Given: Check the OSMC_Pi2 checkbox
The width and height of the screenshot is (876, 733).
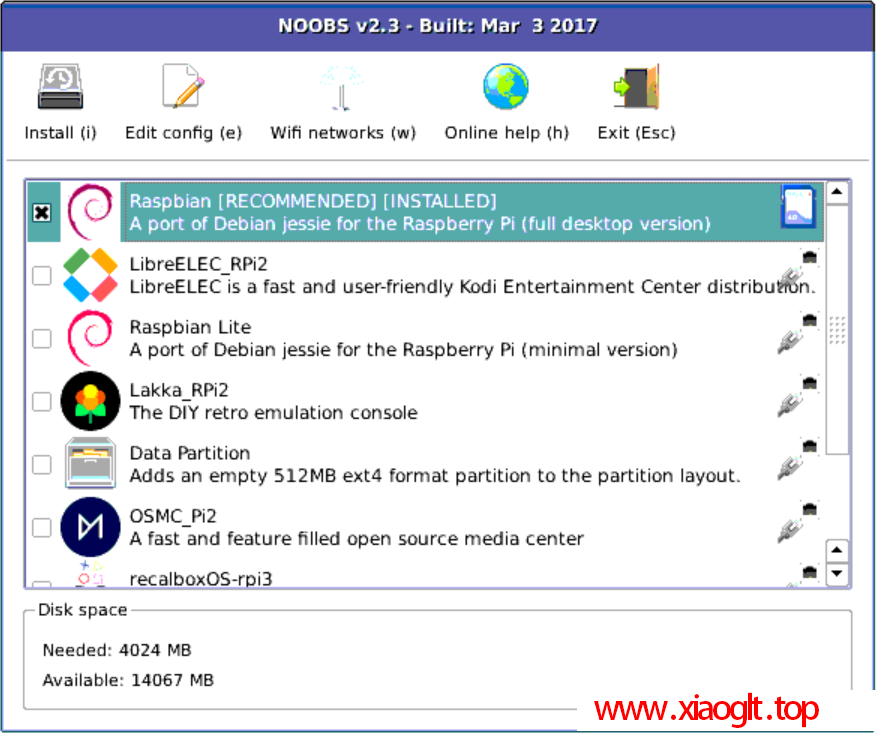Looking at the screenshot, I should point(42,527).
